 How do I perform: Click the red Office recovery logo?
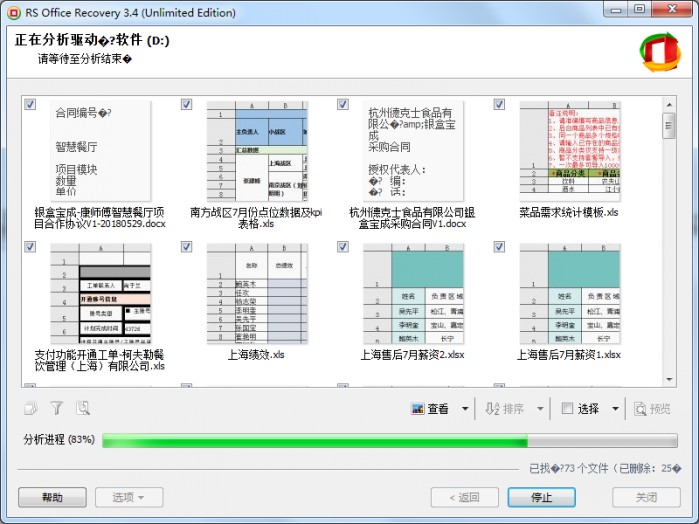pos(660,52)
